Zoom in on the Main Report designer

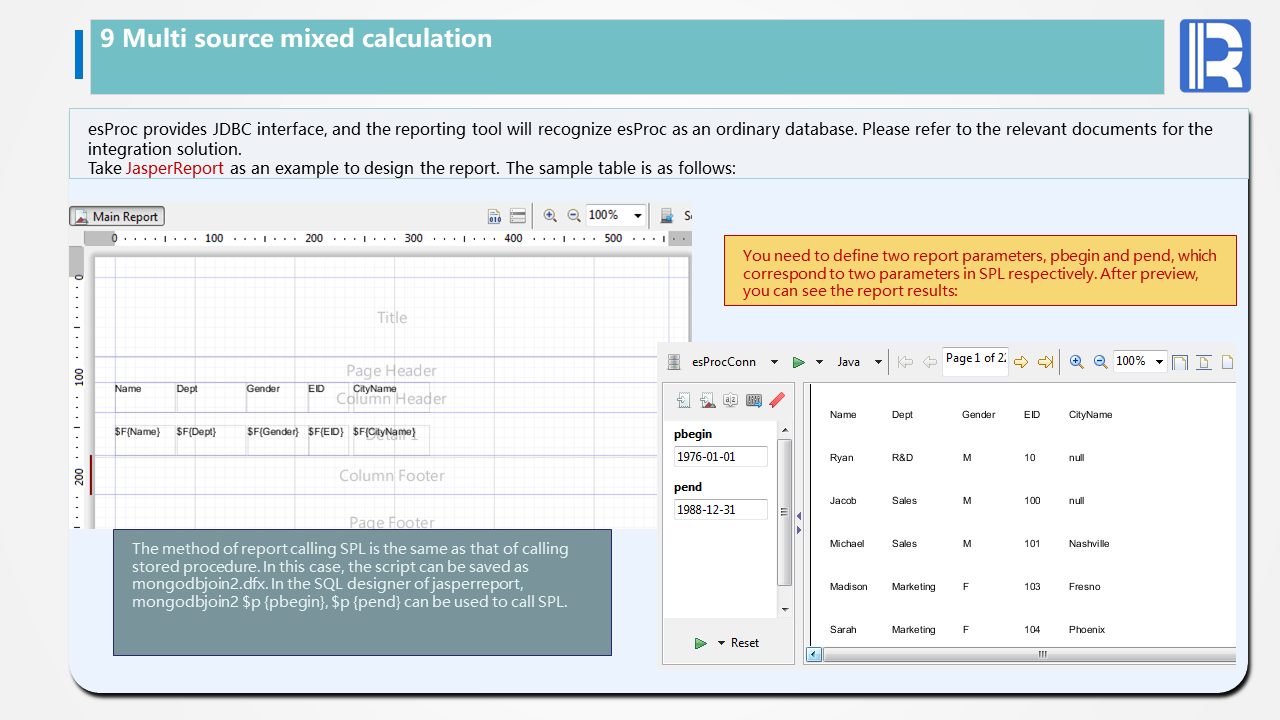point(550,215)
